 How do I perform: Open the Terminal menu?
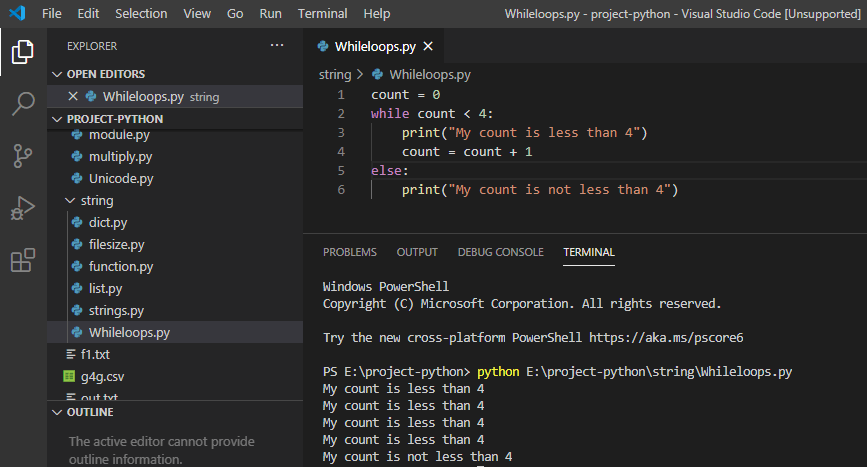point(322,13)
